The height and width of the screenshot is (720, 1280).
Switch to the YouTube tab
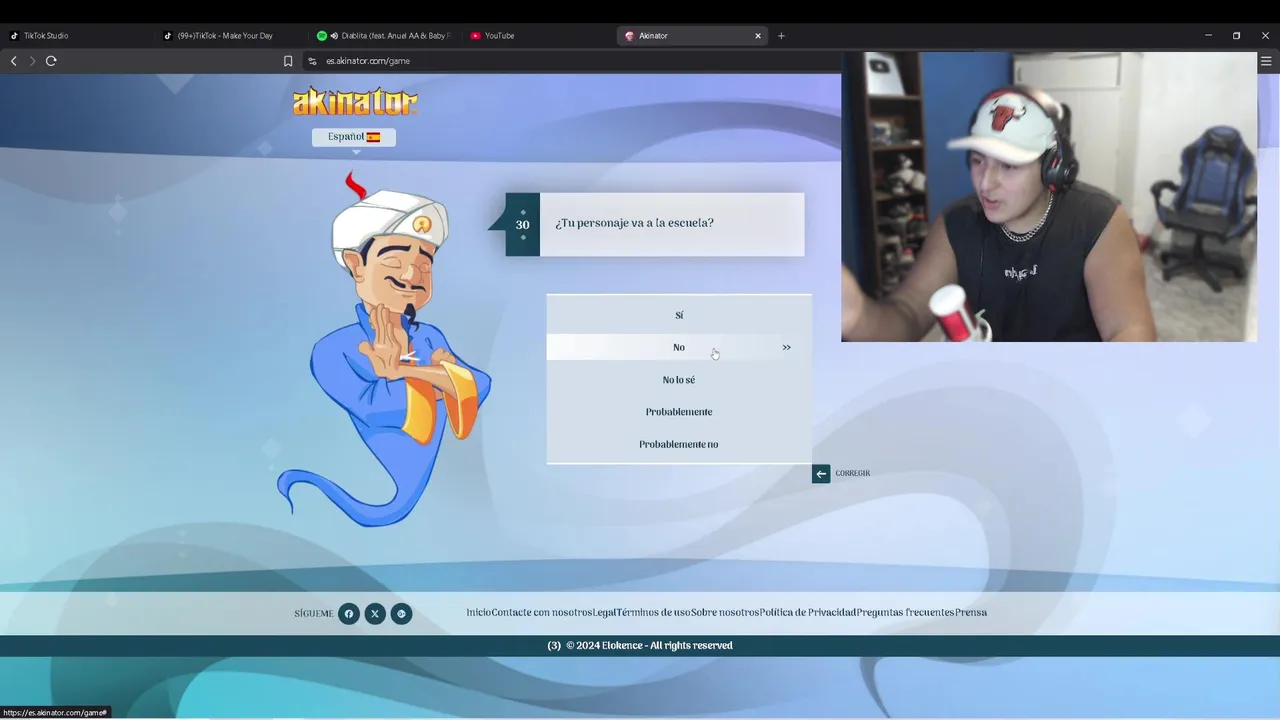537,36
